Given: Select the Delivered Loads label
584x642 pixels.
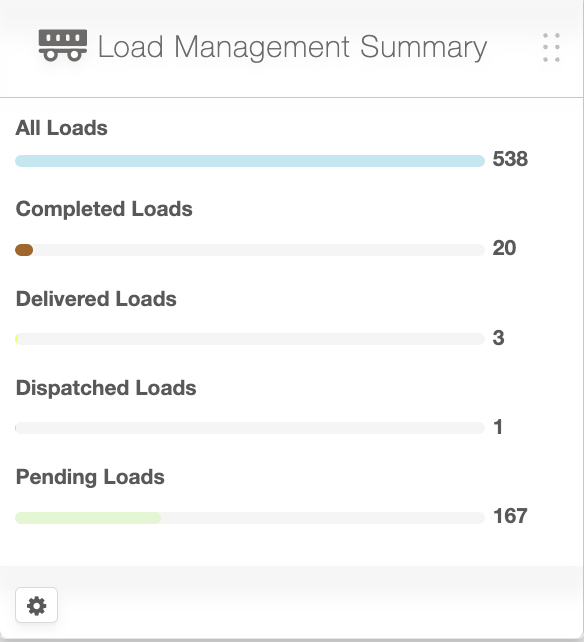Looking at the screenshot, I should [96, 298].
